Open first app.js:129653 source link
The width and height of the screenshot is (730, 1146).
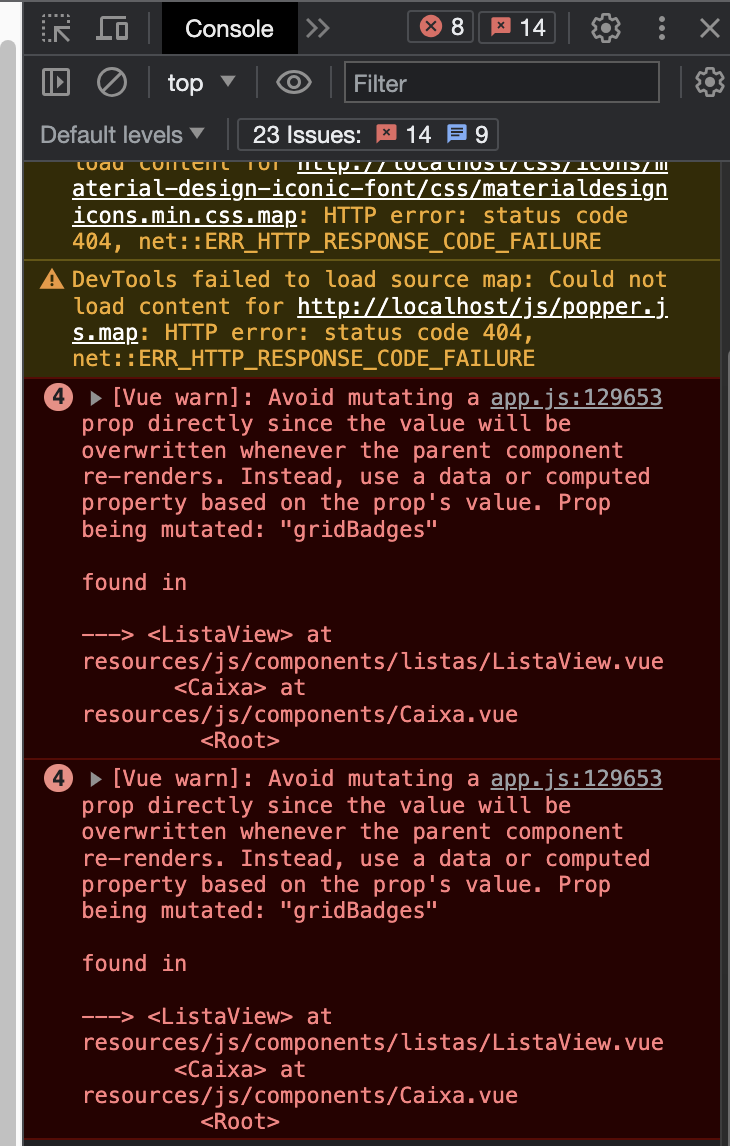tap(576, 398)
